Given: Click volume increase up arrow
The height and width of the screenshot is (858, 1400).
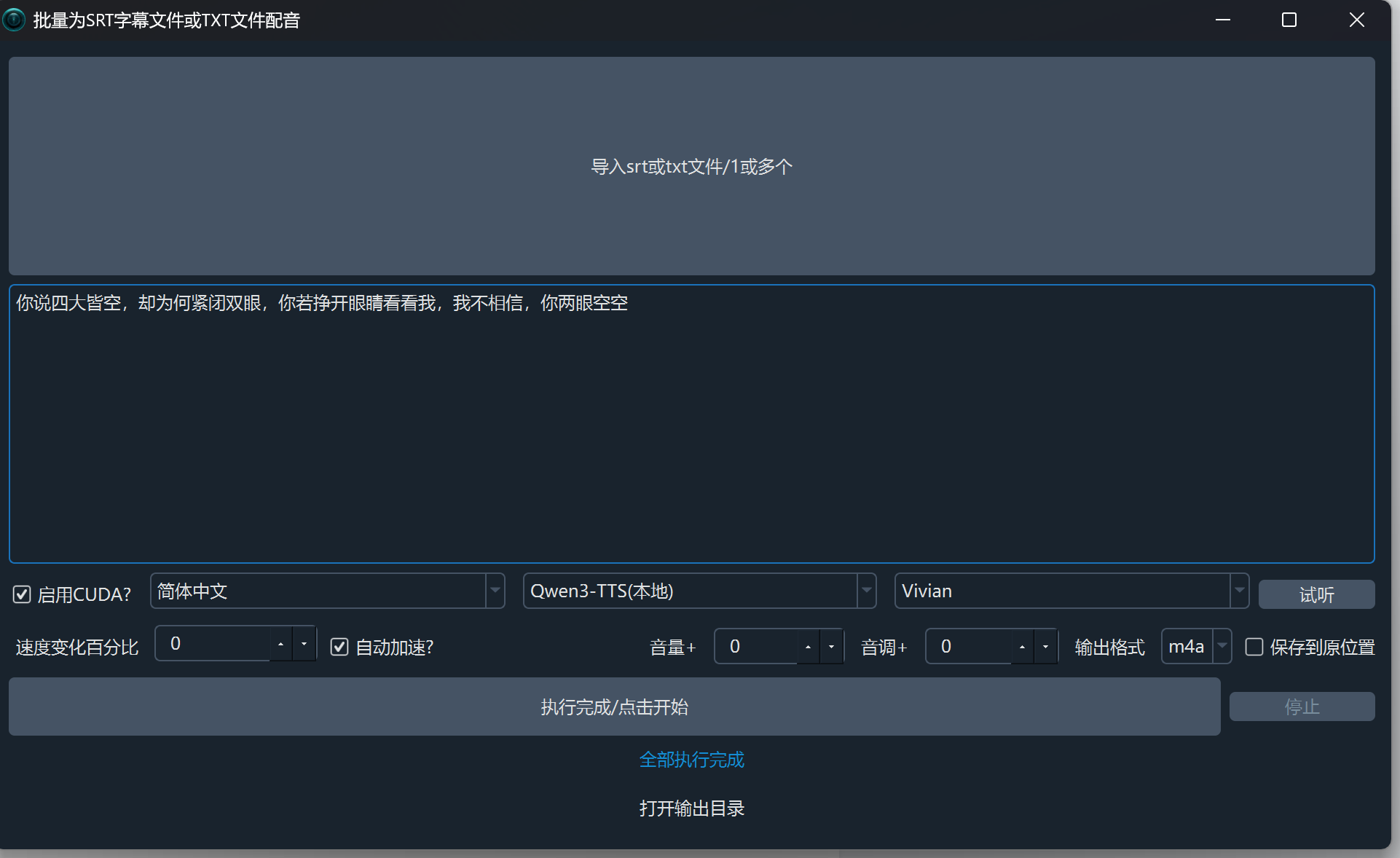Looking at the screenshot, I should pyautogui.click(x=808, y=647).
